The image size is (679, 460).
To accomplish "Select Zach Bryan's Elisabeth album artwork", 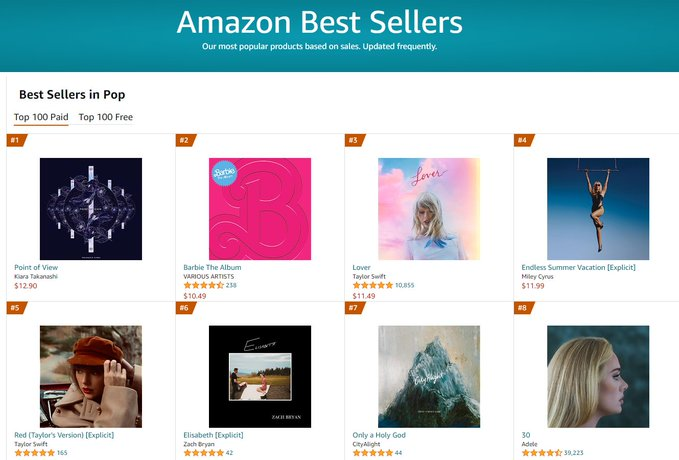I will coord(260,376).
